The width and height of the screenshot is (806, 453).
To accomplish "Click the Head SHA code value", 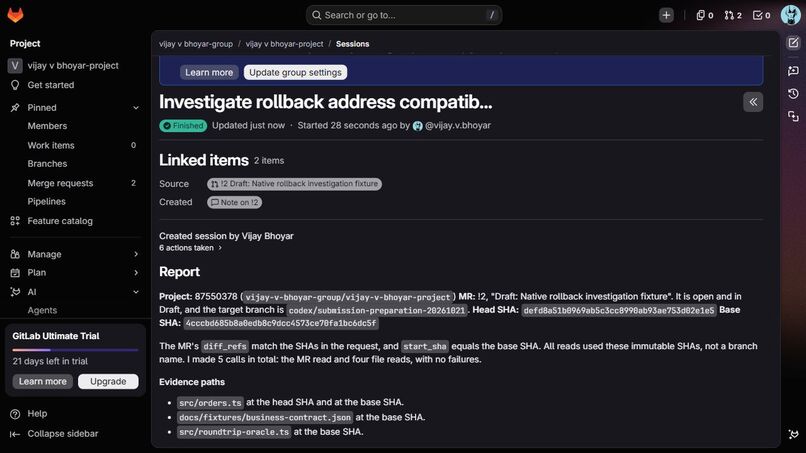I will click(x=618, y=310).
